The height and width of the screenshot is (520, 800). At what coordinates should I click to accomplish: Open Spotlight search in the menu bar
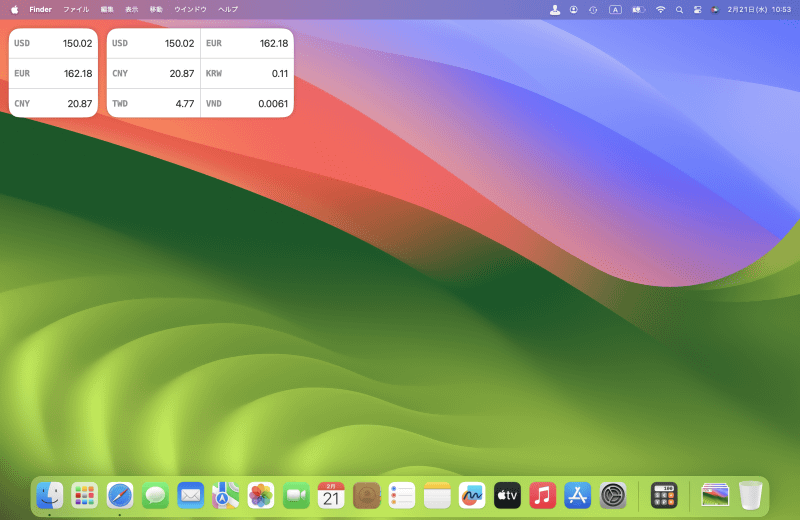click(x=679, y=10)
